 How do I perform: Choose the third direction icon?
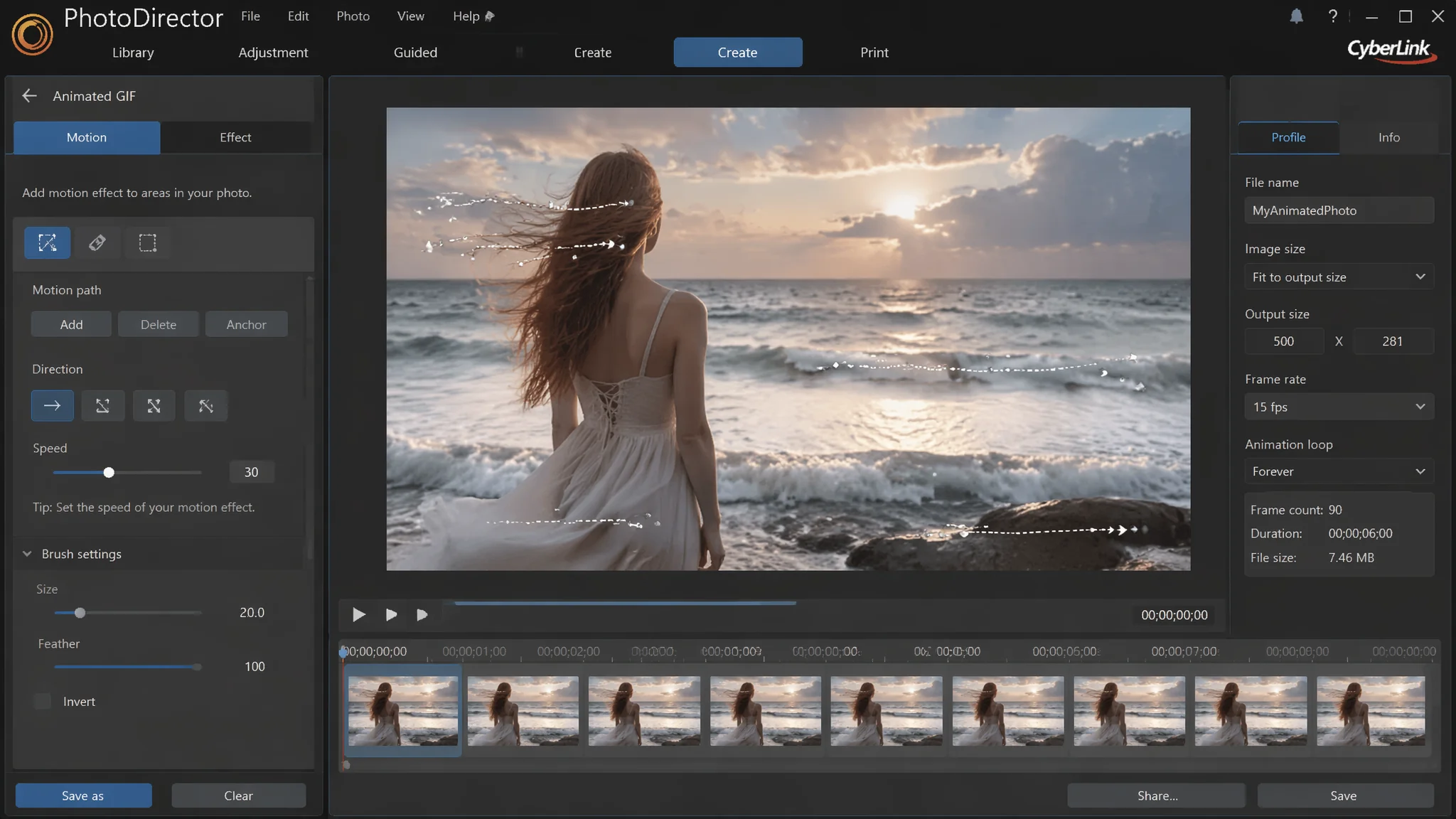point(154,406)
